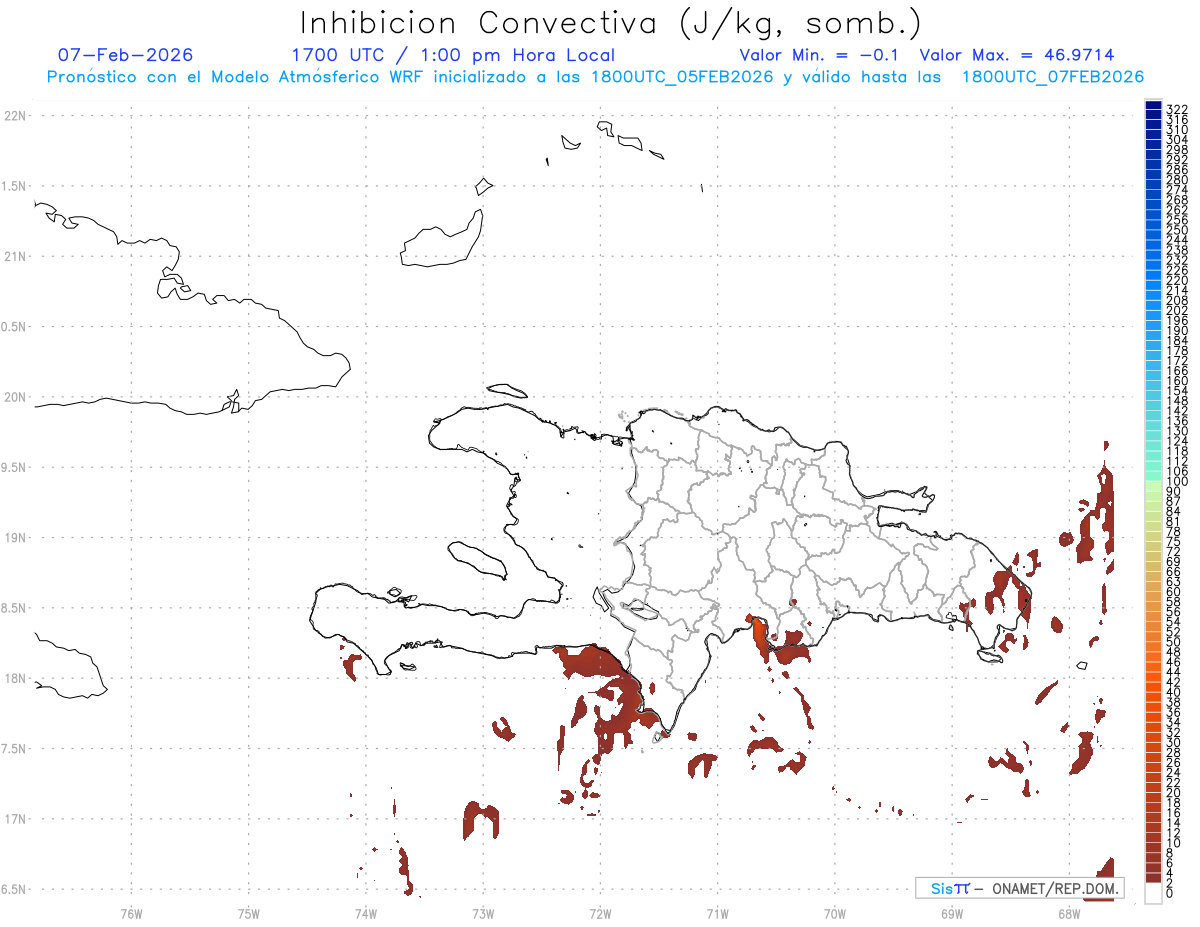The height and width of the screenshot is (927, 1200).
Task: Click the "20N" latitude label
Action: pos(15,397)
